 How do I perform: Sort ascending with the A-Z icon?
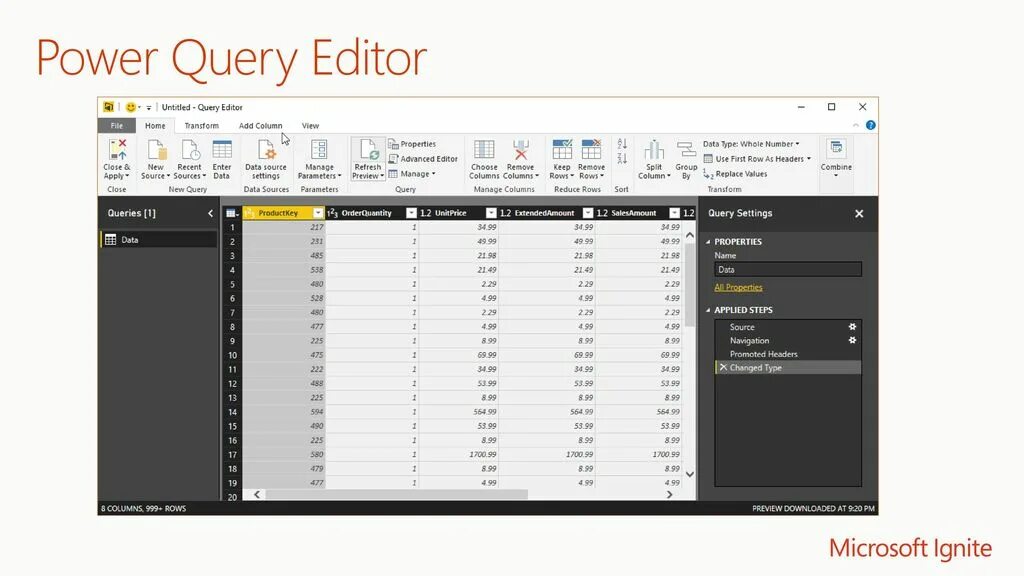pyautogui.click(x=622, y=144)
